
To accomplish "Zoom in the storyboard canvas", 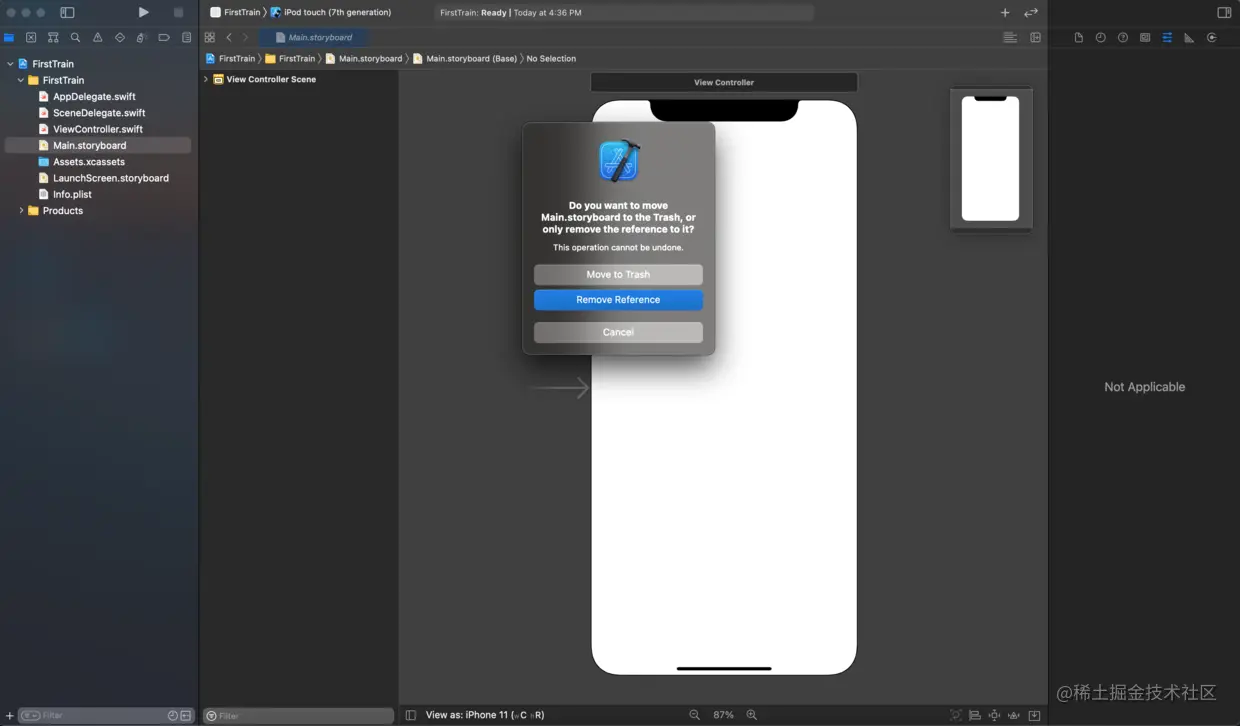I will [x=752, y=715].
